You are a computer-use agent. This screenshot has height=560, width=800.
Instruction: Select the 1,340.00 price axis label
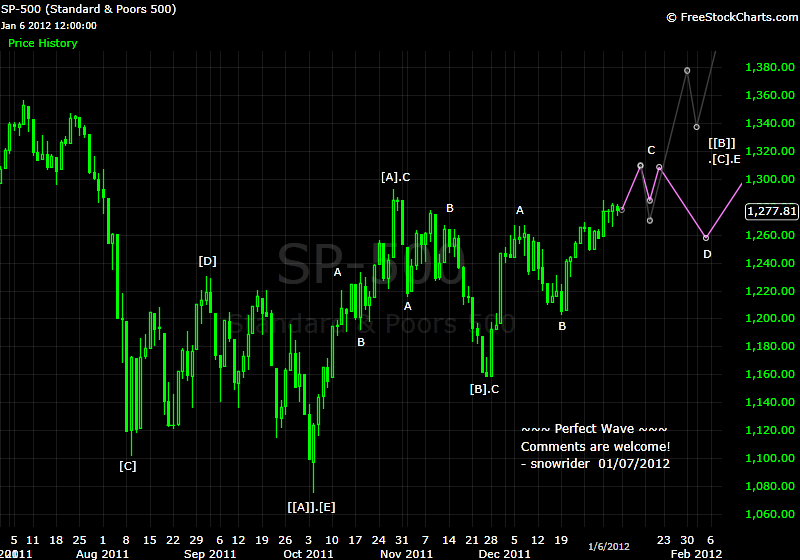coord(770,123)
